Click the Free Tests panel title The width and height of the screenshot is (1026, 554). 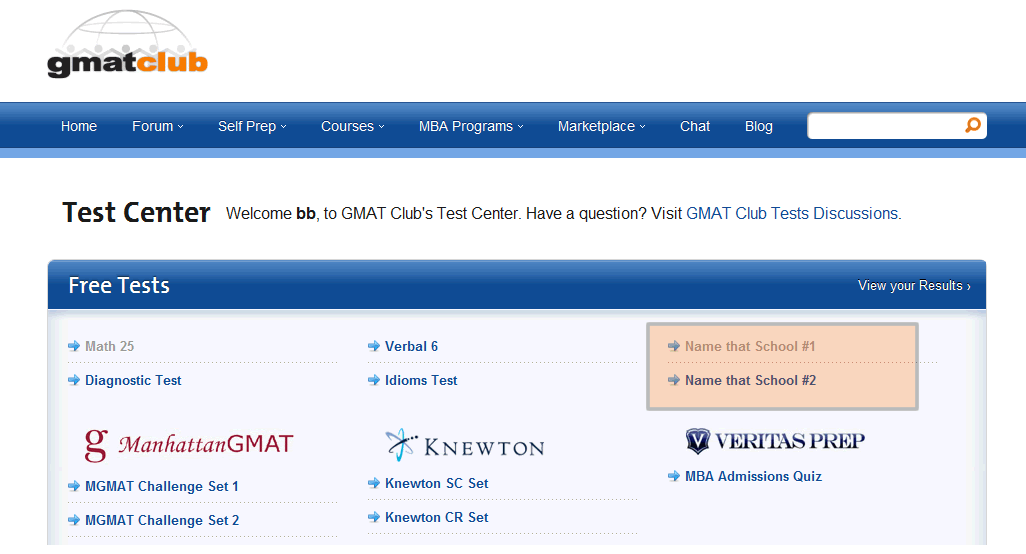119,285
